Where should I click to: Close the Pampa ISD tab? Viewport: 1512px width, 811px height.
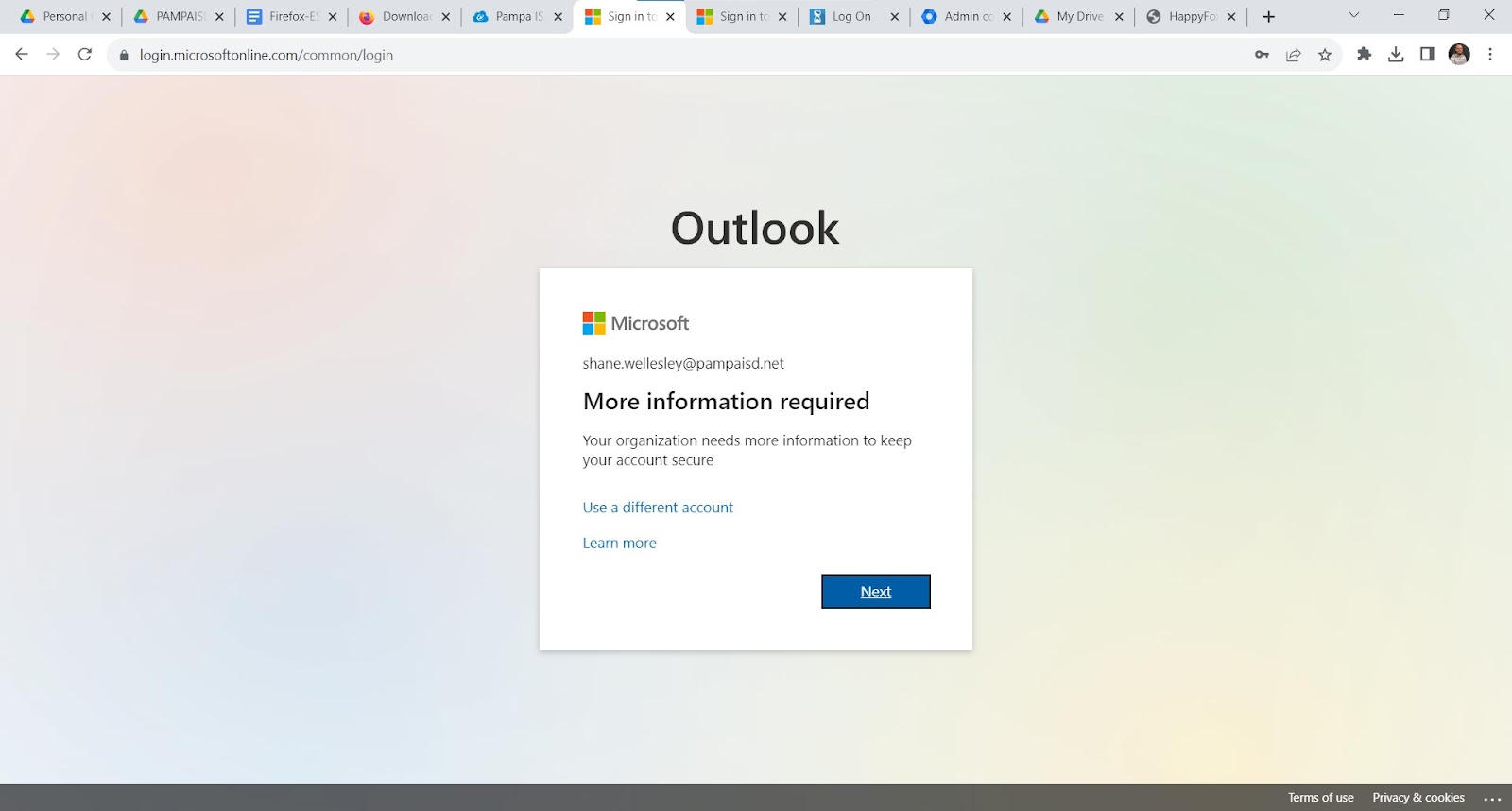(x=558, y=16)
